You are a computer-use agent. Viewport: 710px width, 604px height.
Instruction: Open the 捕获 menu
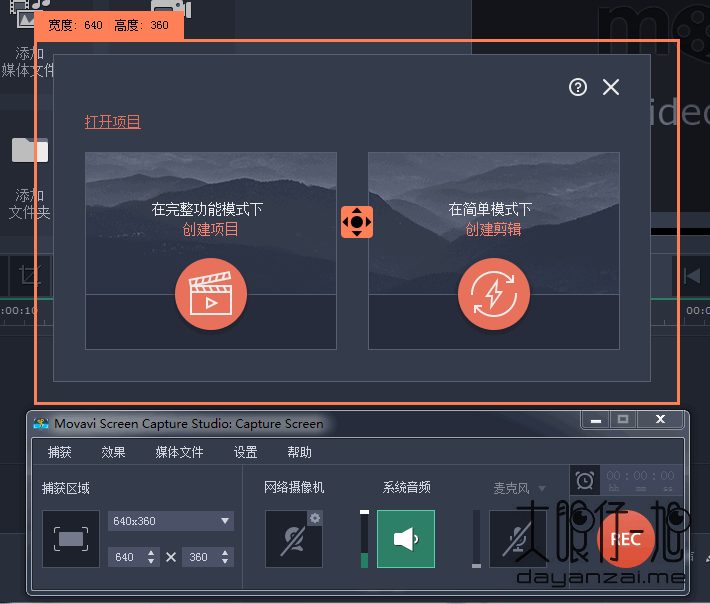pos(60,452)
